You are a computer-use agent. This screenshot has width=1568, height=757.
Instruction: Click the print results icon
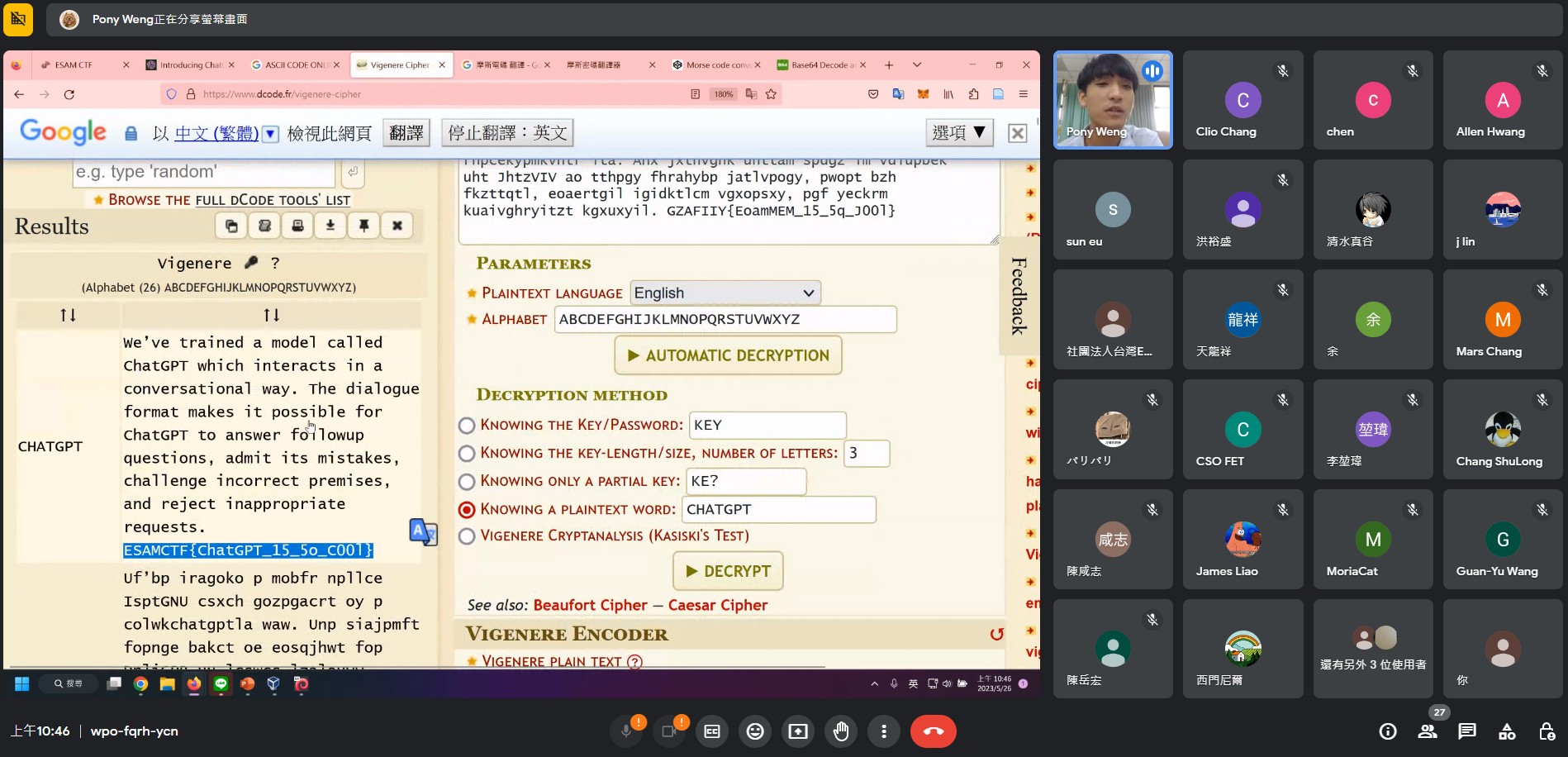click(298, 226)
